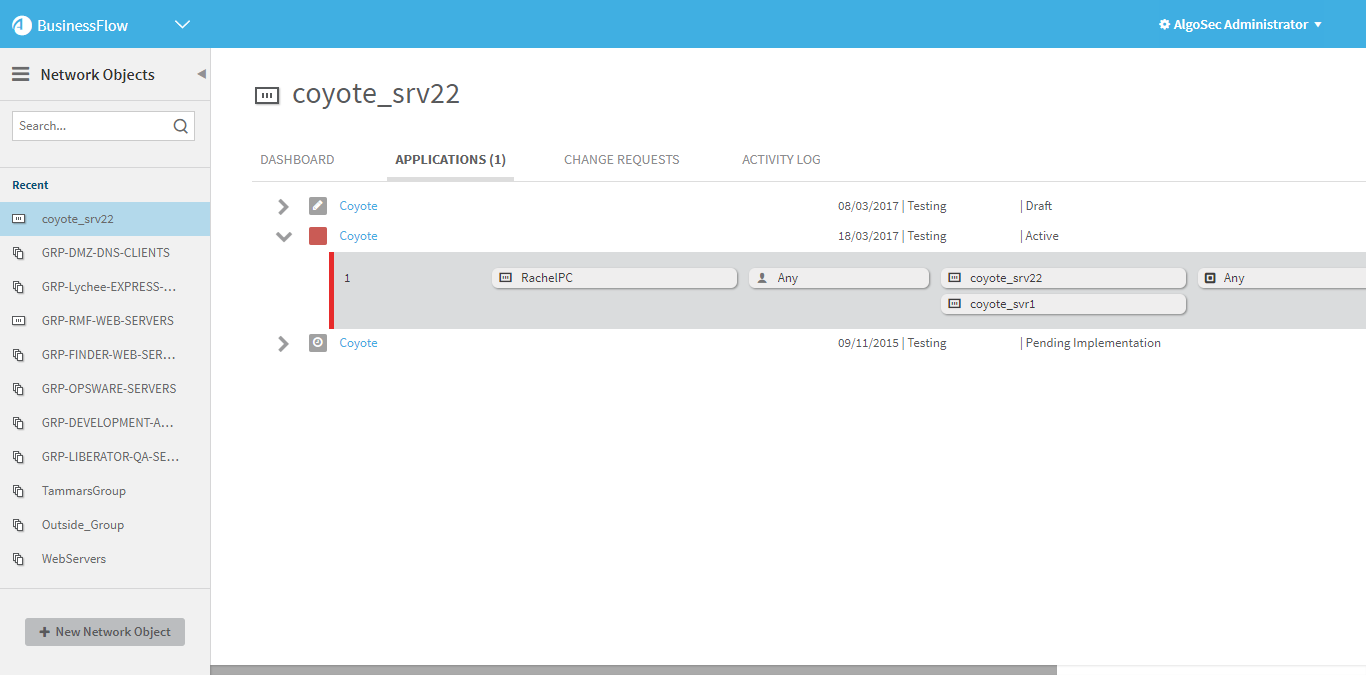Click the pencil draft icon for first Coyote
Image resolution: width=1366 pixels, height=675 pixels.
pyautogui.click(x=318, y=206)
